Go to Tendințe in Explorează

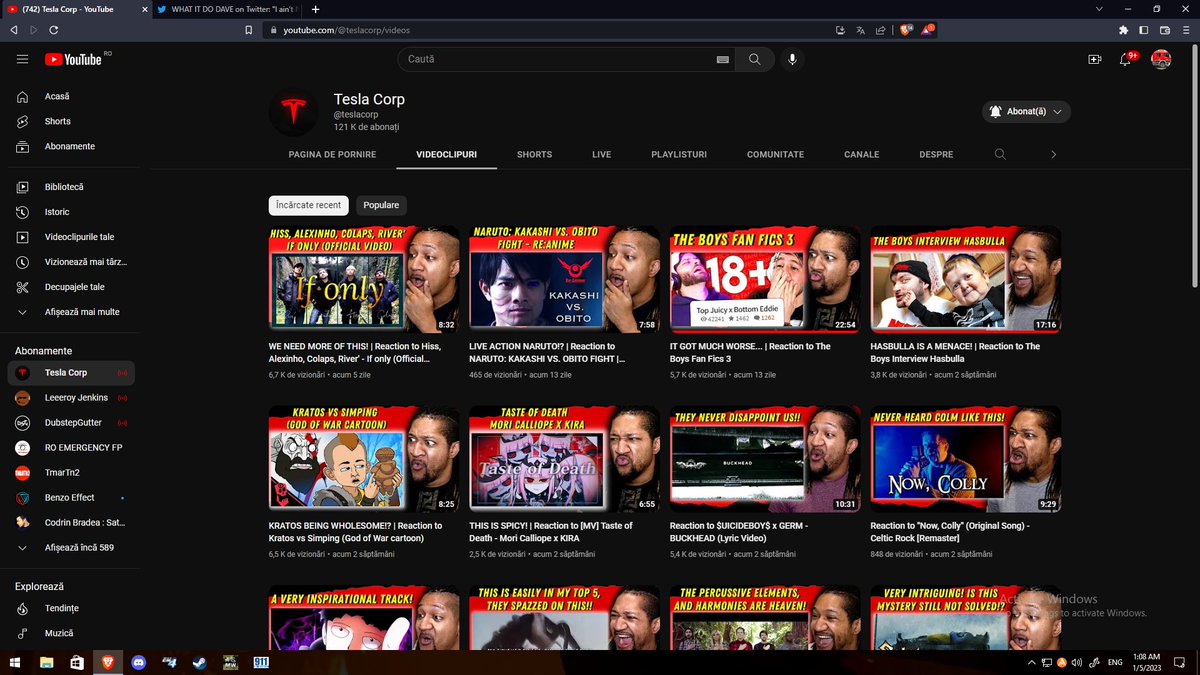point(71,608)
